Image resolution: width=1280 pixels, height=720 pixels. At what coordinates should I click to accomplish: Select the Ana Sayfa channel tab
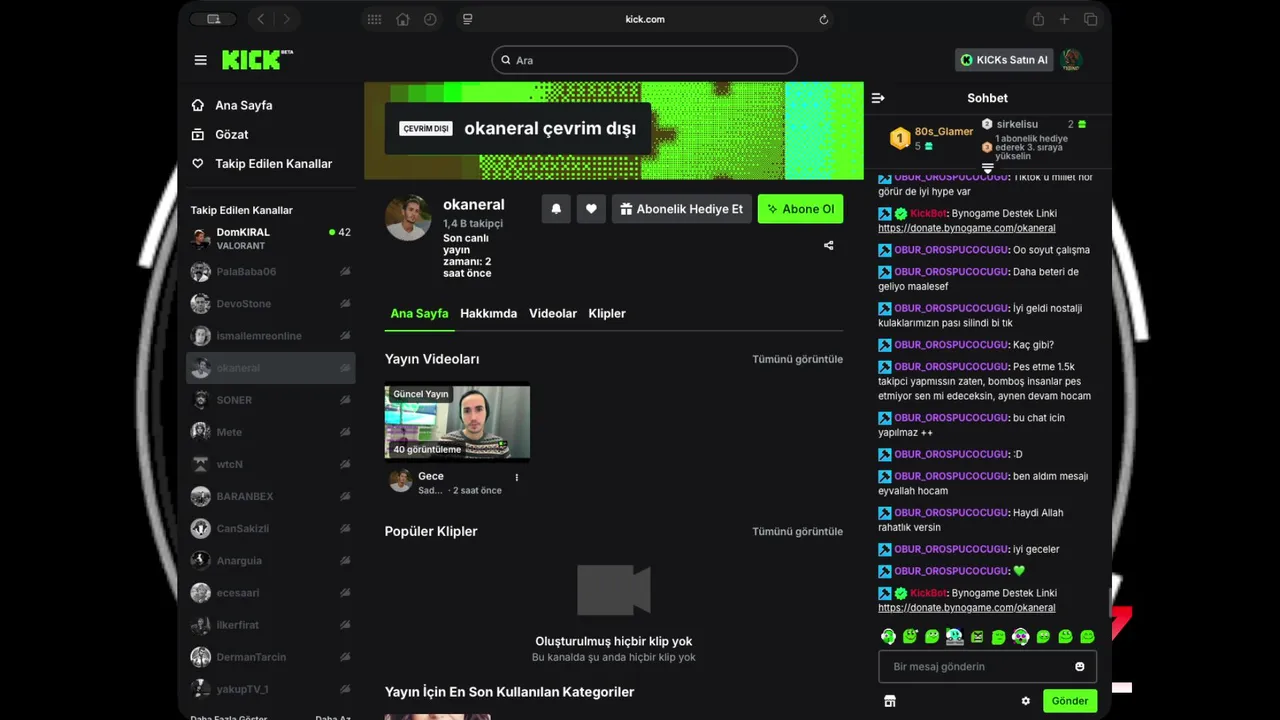click(419, 313)
